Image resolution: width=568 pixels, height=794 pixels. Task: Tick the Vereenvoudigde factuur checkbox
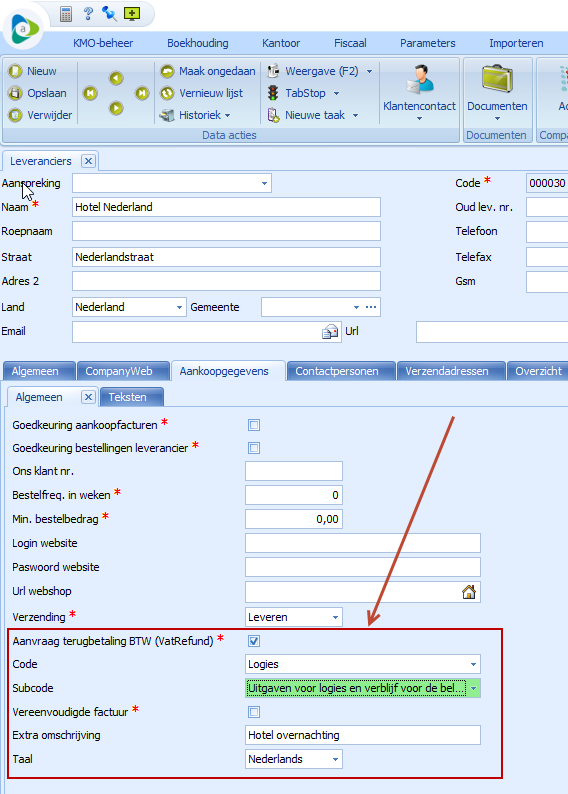(254, 712)
